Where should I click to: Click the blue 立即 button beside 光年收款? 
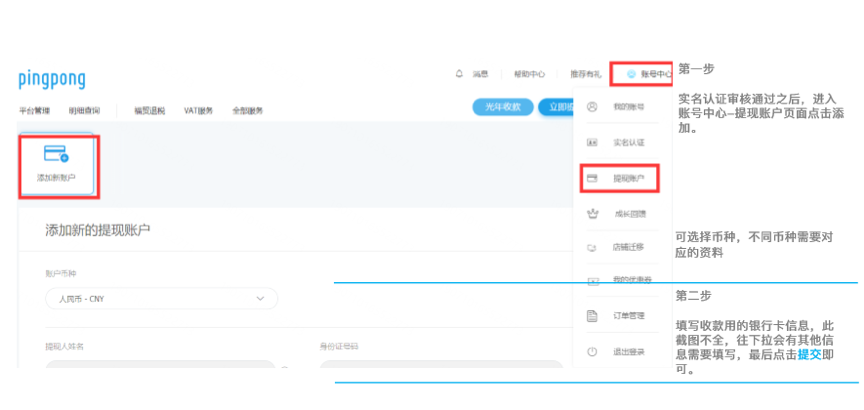pyautogui.click(x=556, y=107)
